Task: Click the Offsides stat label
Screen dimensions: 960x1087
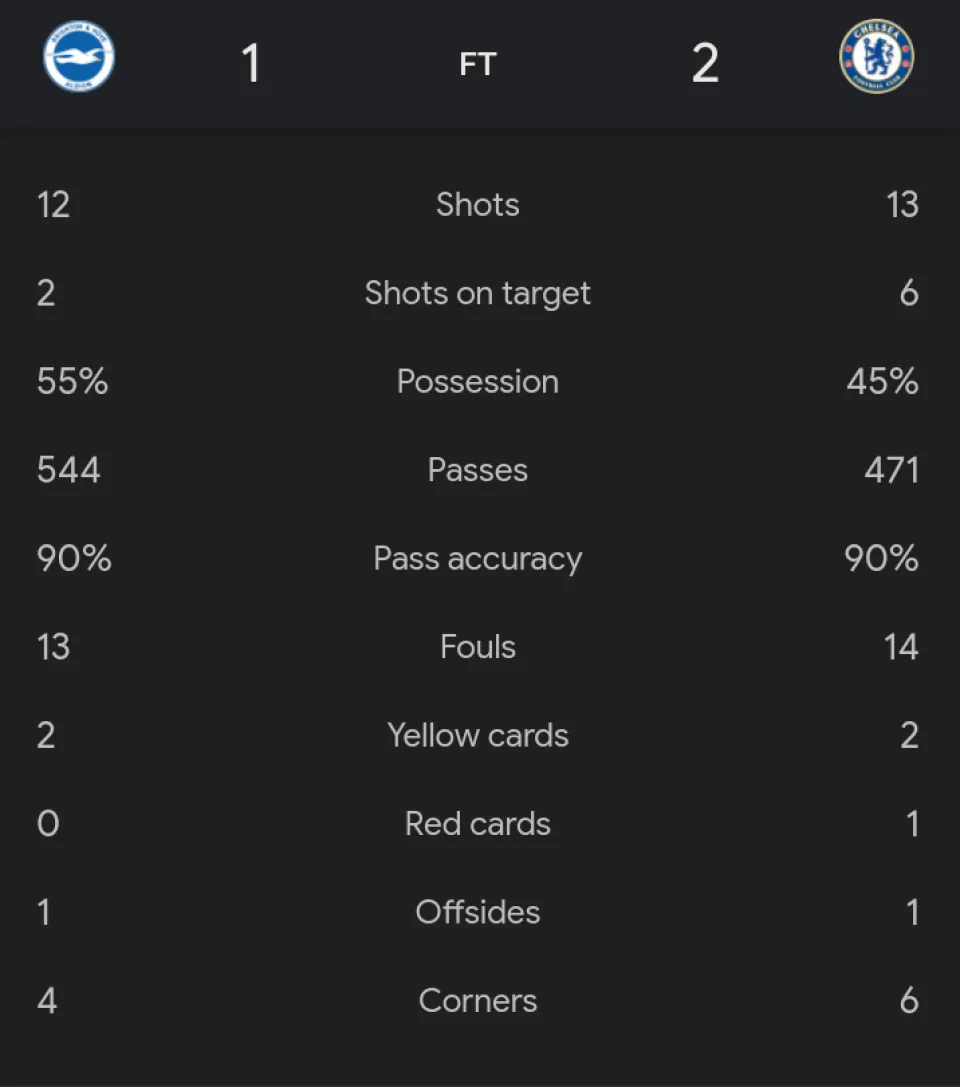Action: coord(478,912)
